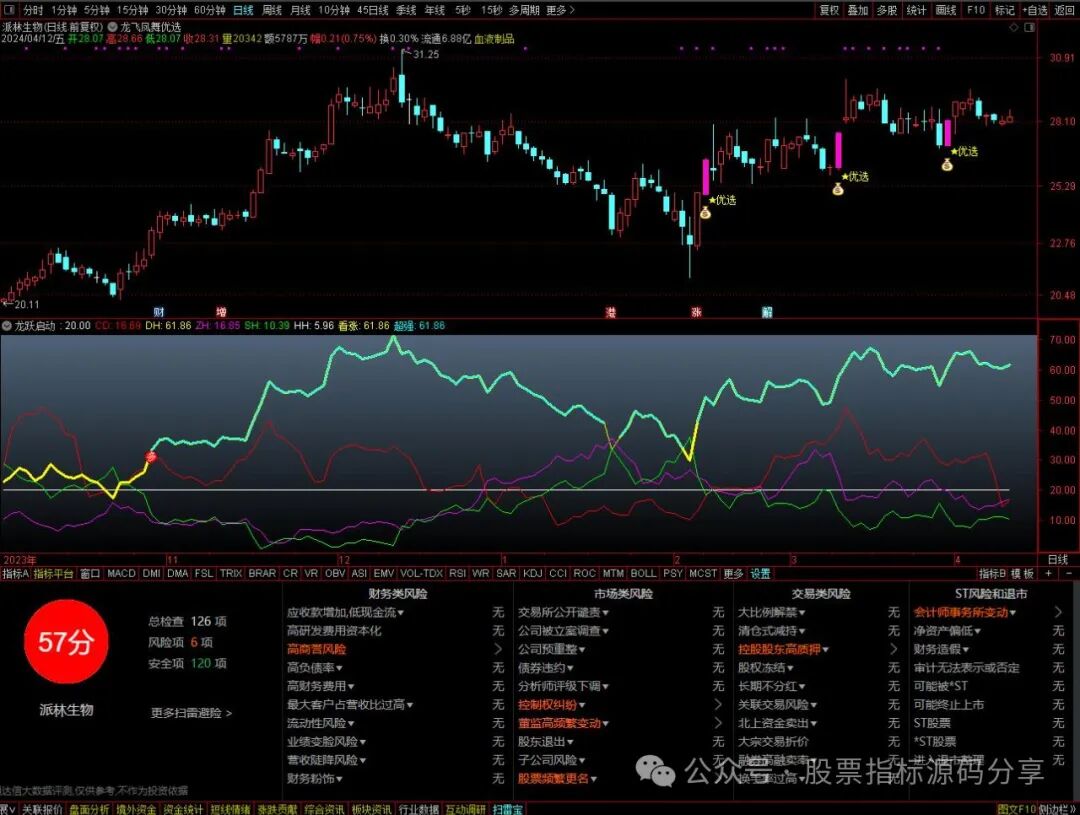Switch to 分时 chart period
The width and height of the screenshot is (1080, 815).
point(33,10)
